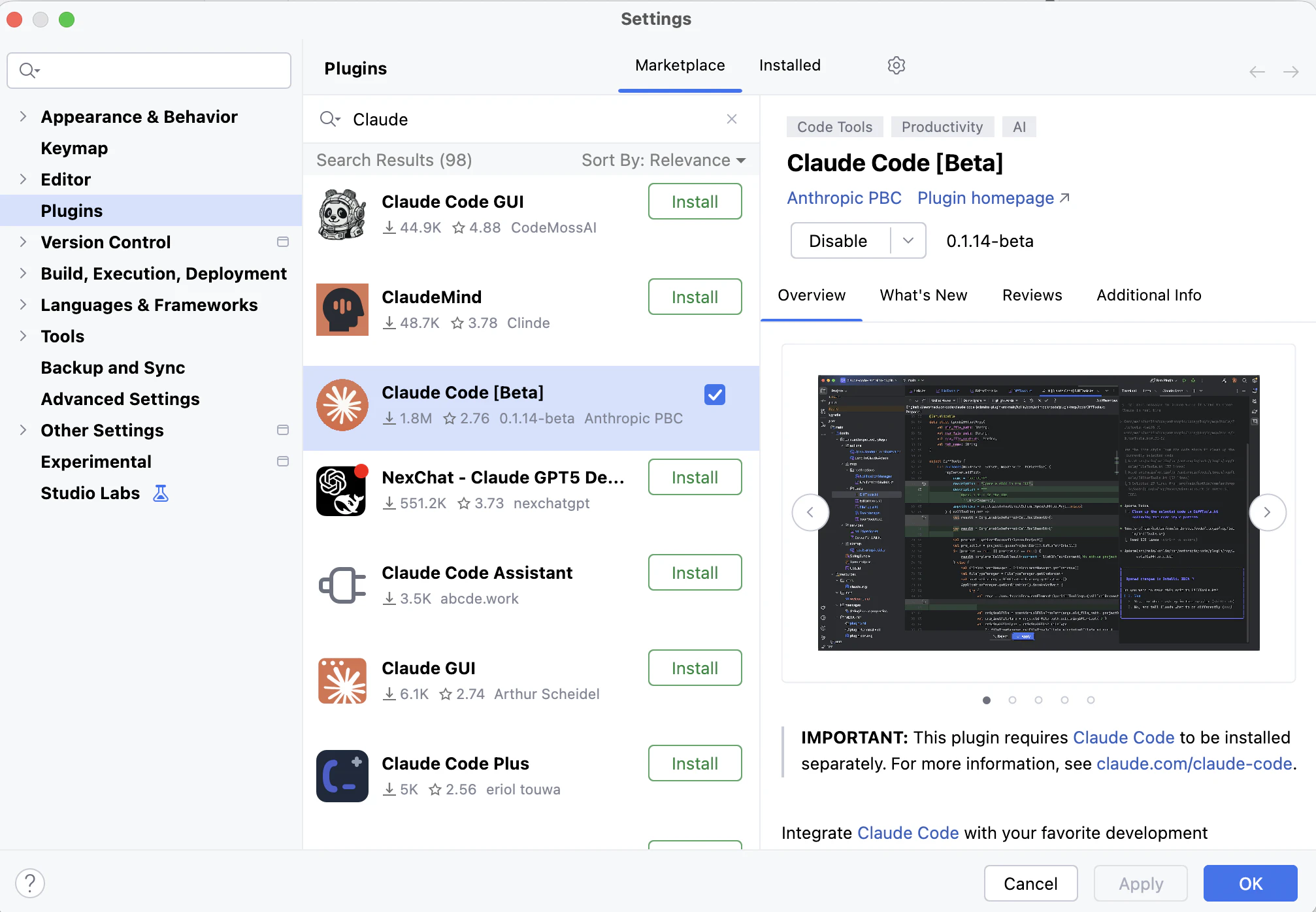This screenshot has height=912, width=1316.
Task: Expand Languages & Frameworks section
Action: tap(24, 304)
